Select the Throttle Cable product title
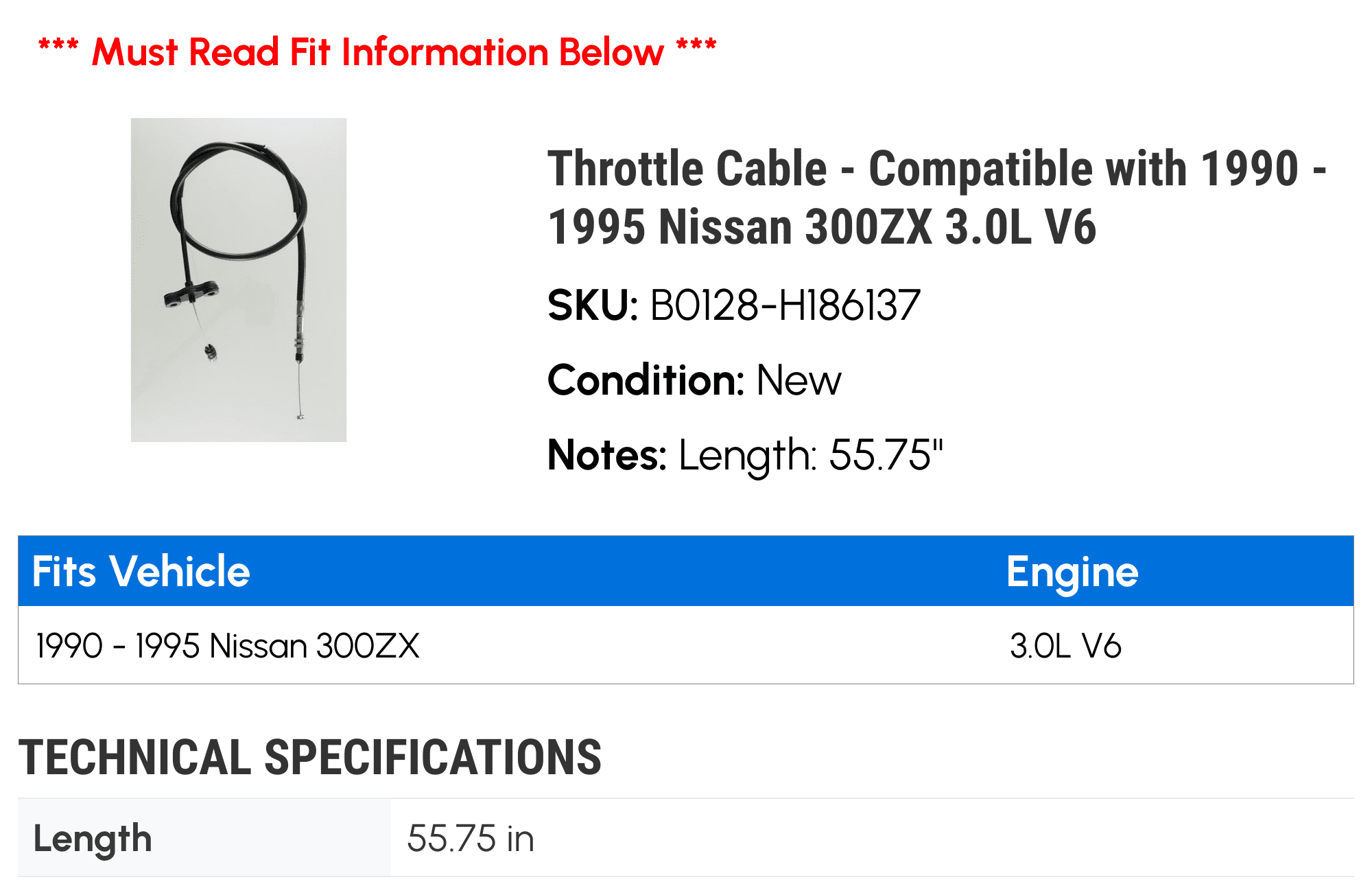The width and height of the screenshot is (1372, 895). (x=936, y=198)
